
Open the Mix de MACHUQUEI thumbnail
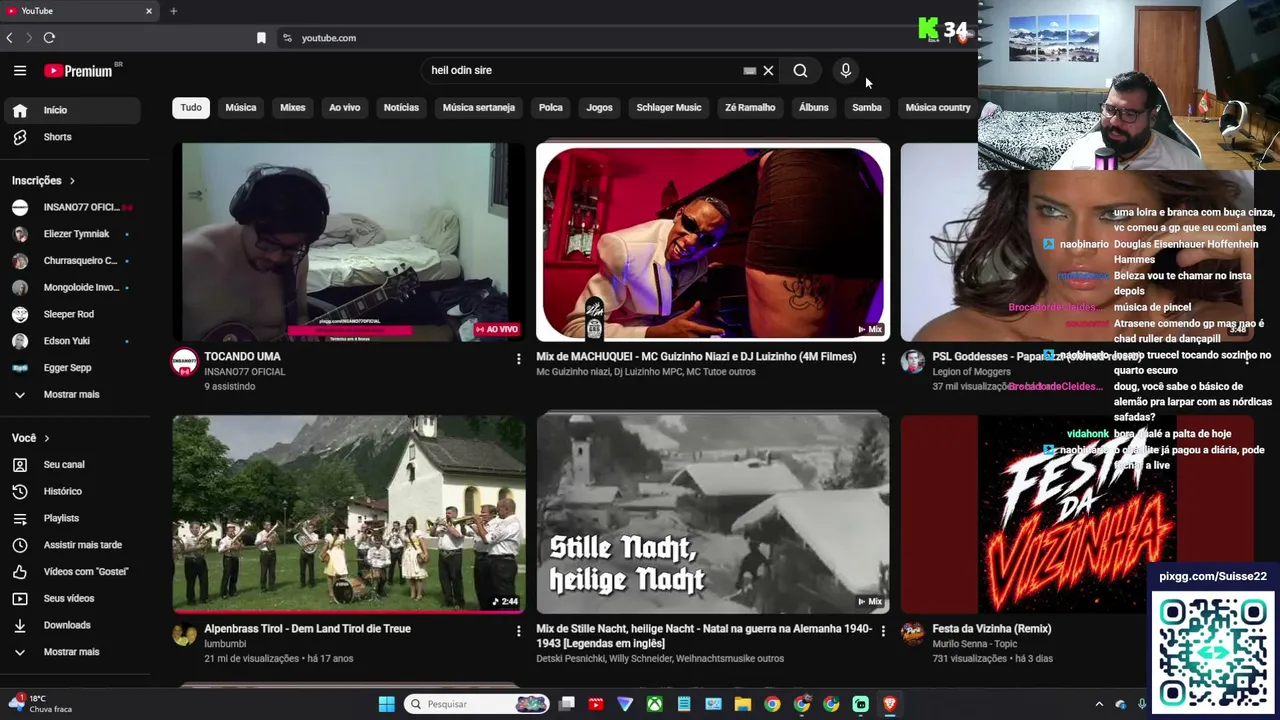[x=713, y=242]
